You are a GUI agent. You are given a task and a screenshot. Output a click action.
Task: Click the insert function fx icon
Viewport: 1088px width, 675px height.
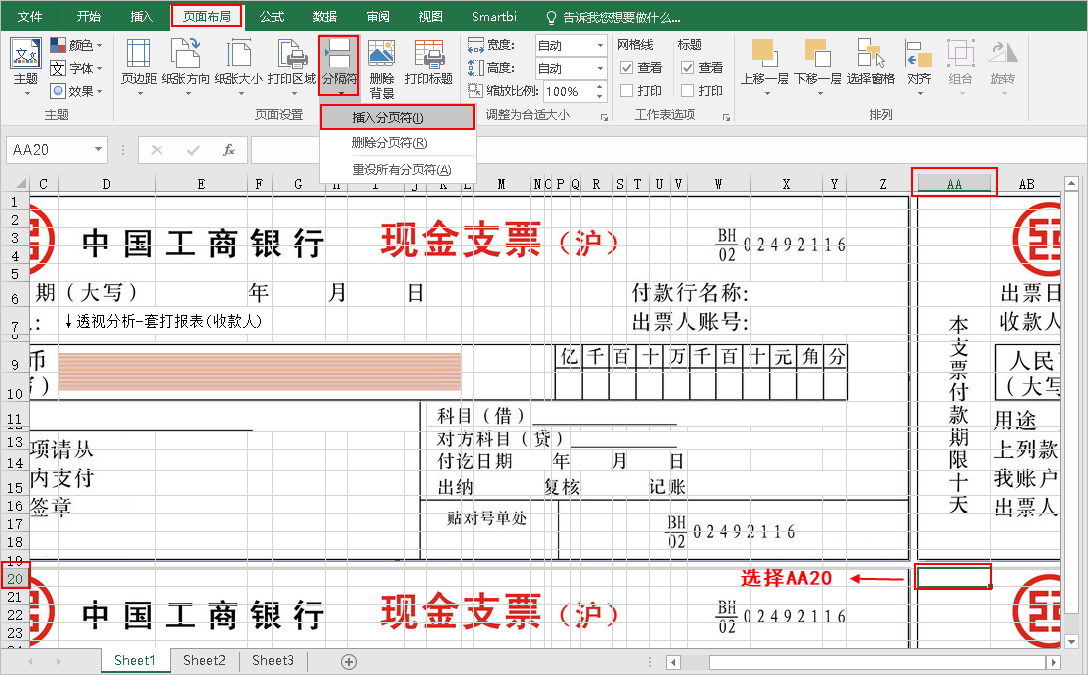pos(228,150)
